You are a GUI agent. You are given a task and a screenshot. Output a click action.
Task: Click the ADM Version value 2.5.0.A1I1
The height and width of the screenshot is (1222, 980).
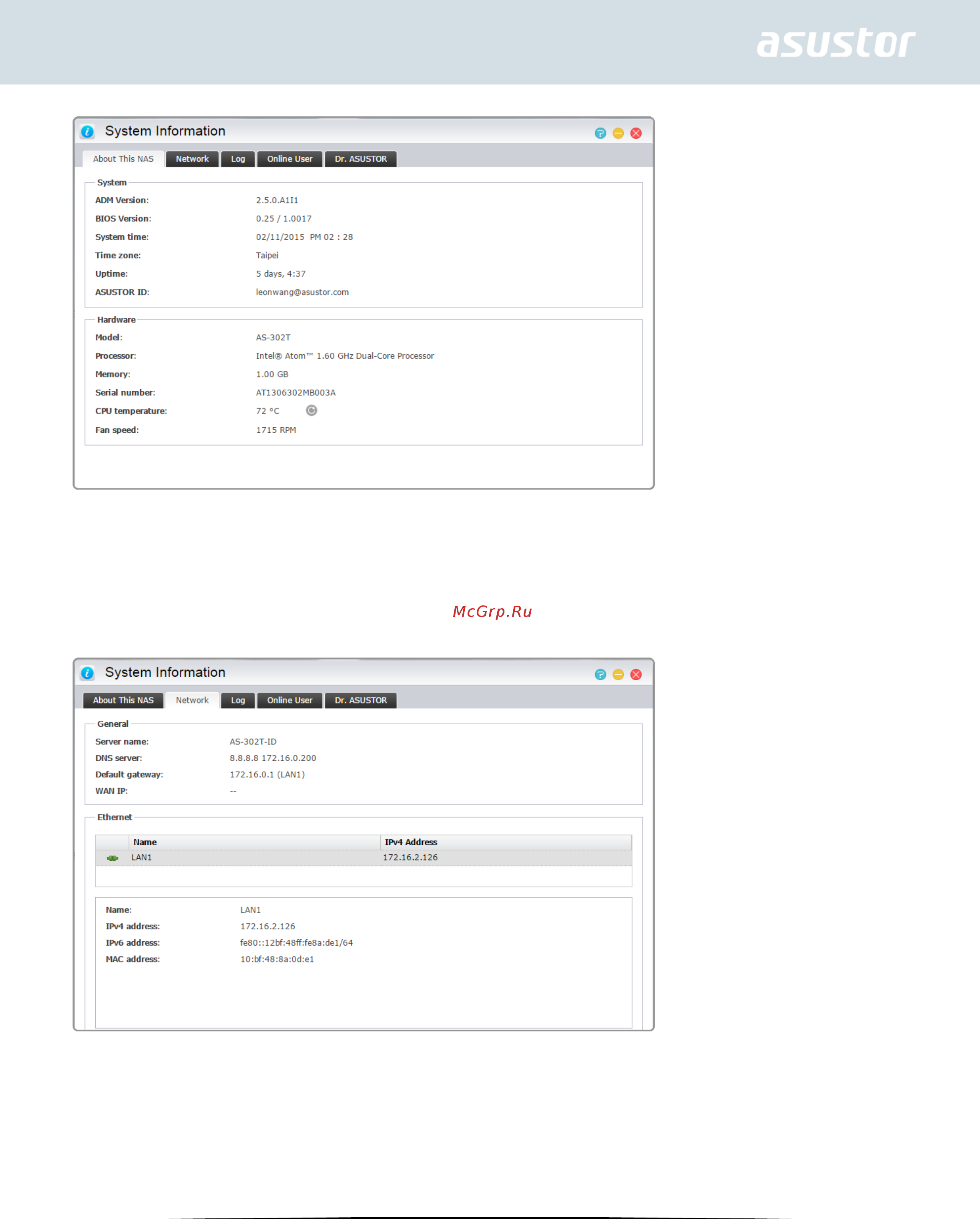click(277, 200)
